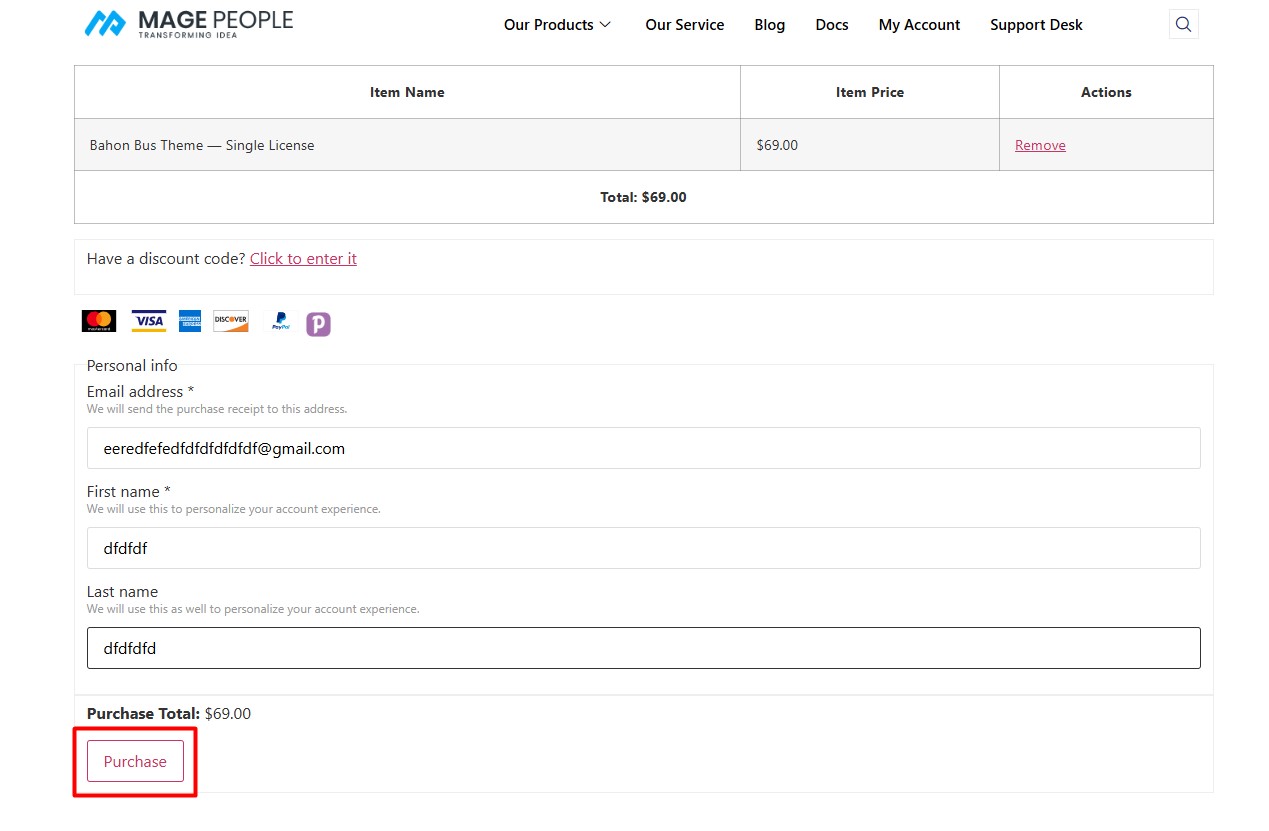Image resolution: width=1269 pixels, height=831 pixels.
Task: Click the Total: $69.00 row
Action: click(643, 197)
